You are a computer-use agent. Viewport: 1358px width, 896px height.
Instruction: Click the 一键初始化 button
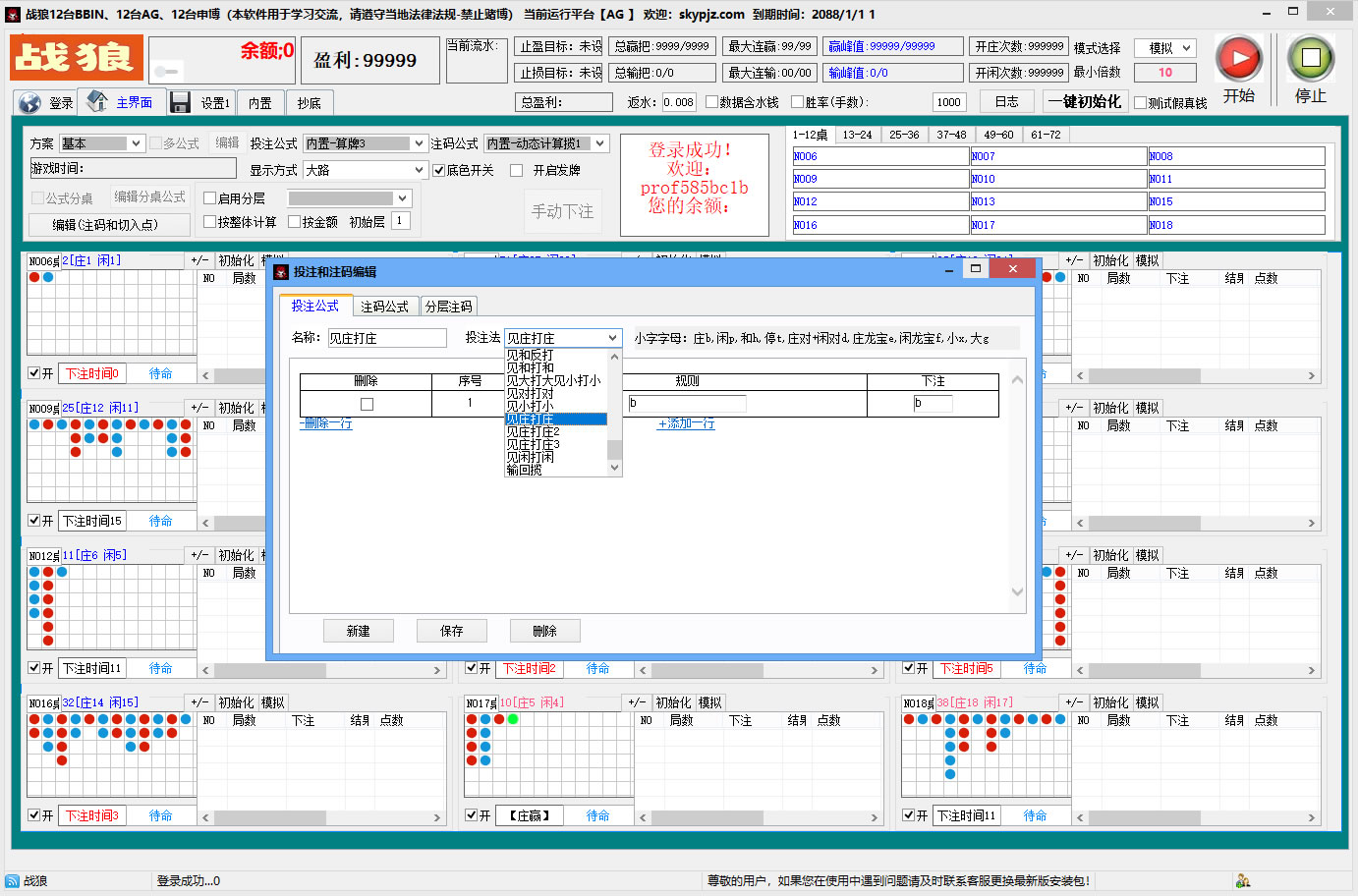click(x=1085, y=101)
